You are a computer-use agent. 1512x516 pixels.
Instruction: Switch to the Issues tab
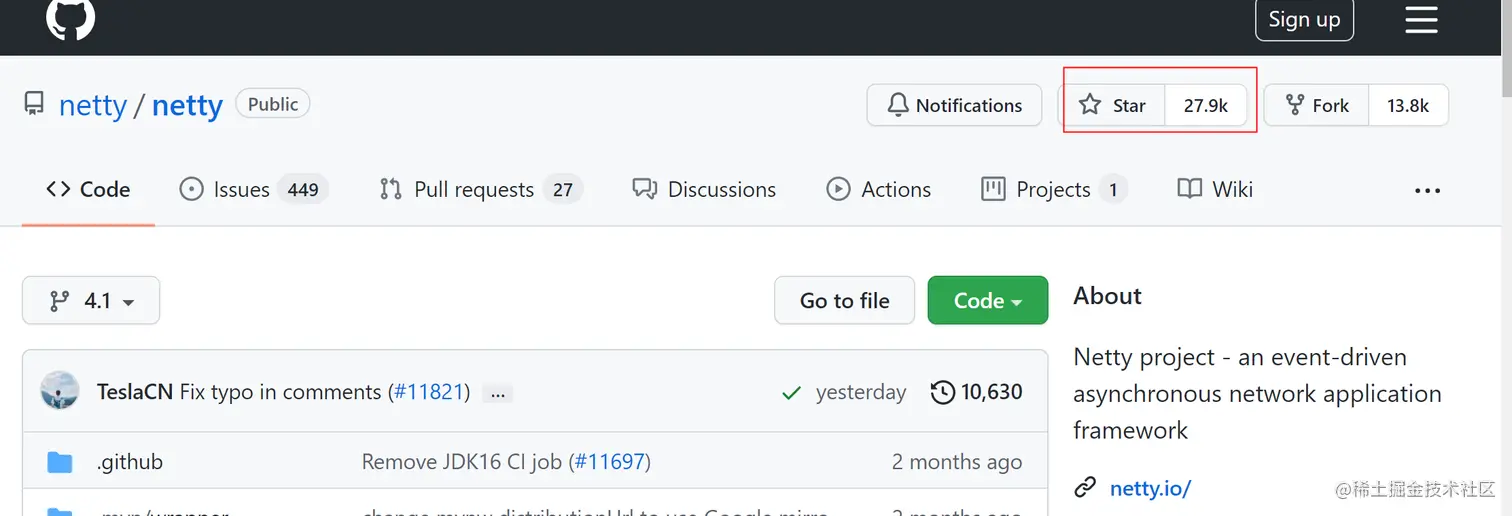[x=241, y=190]
